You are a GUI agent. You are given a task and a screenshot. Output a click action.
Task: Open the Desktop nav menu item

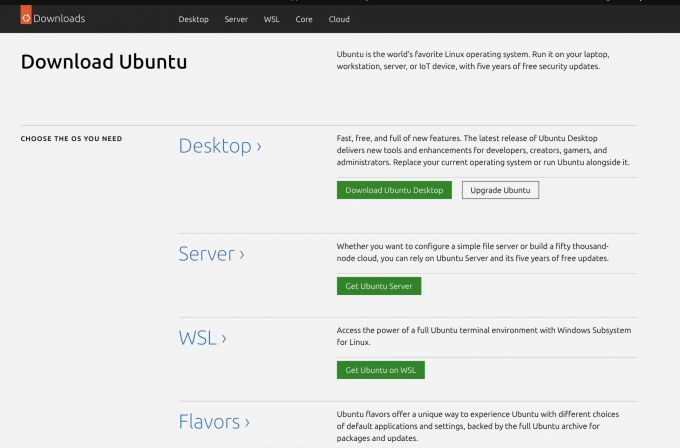click(x=193, y=19)
